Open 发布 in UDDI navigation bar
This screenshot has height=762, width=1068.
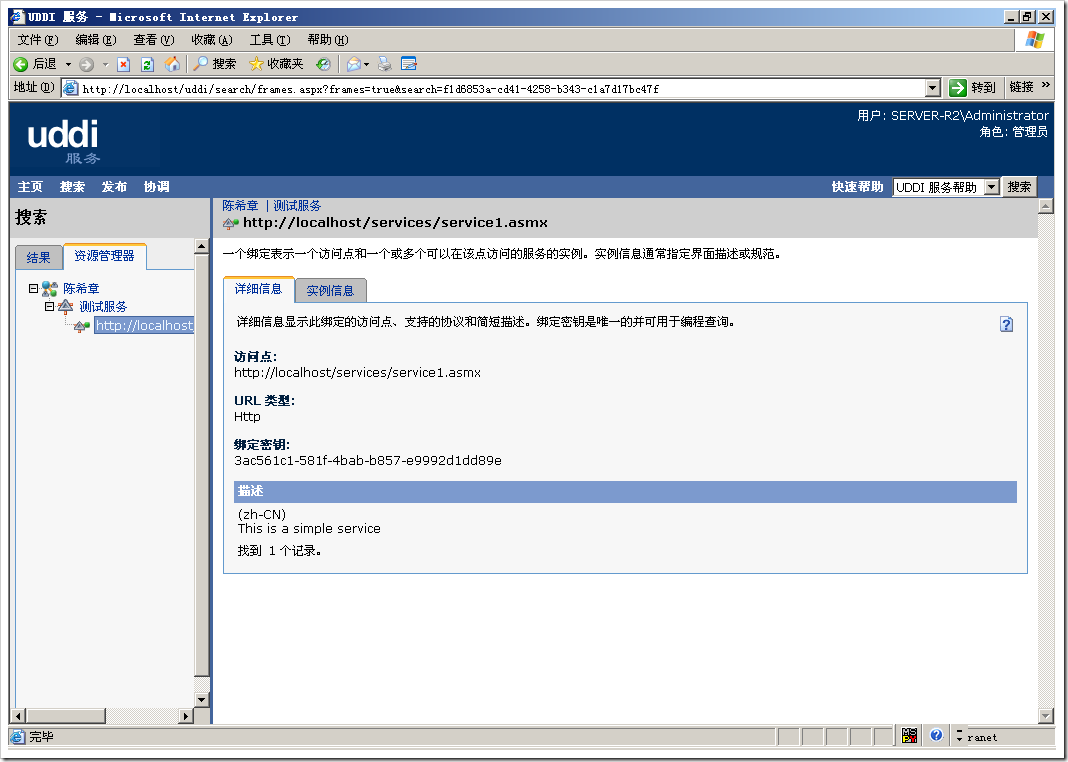[114, 187]
